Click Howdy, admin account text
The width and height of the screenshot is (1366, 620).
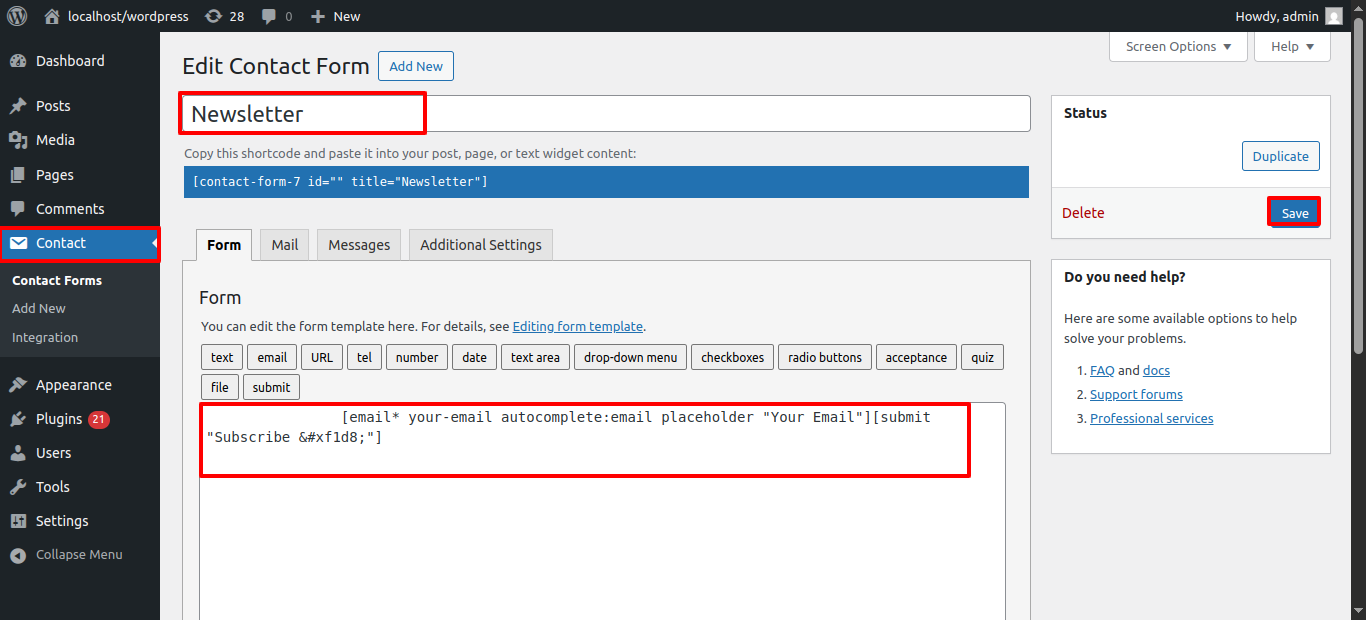click(1276, 16)
